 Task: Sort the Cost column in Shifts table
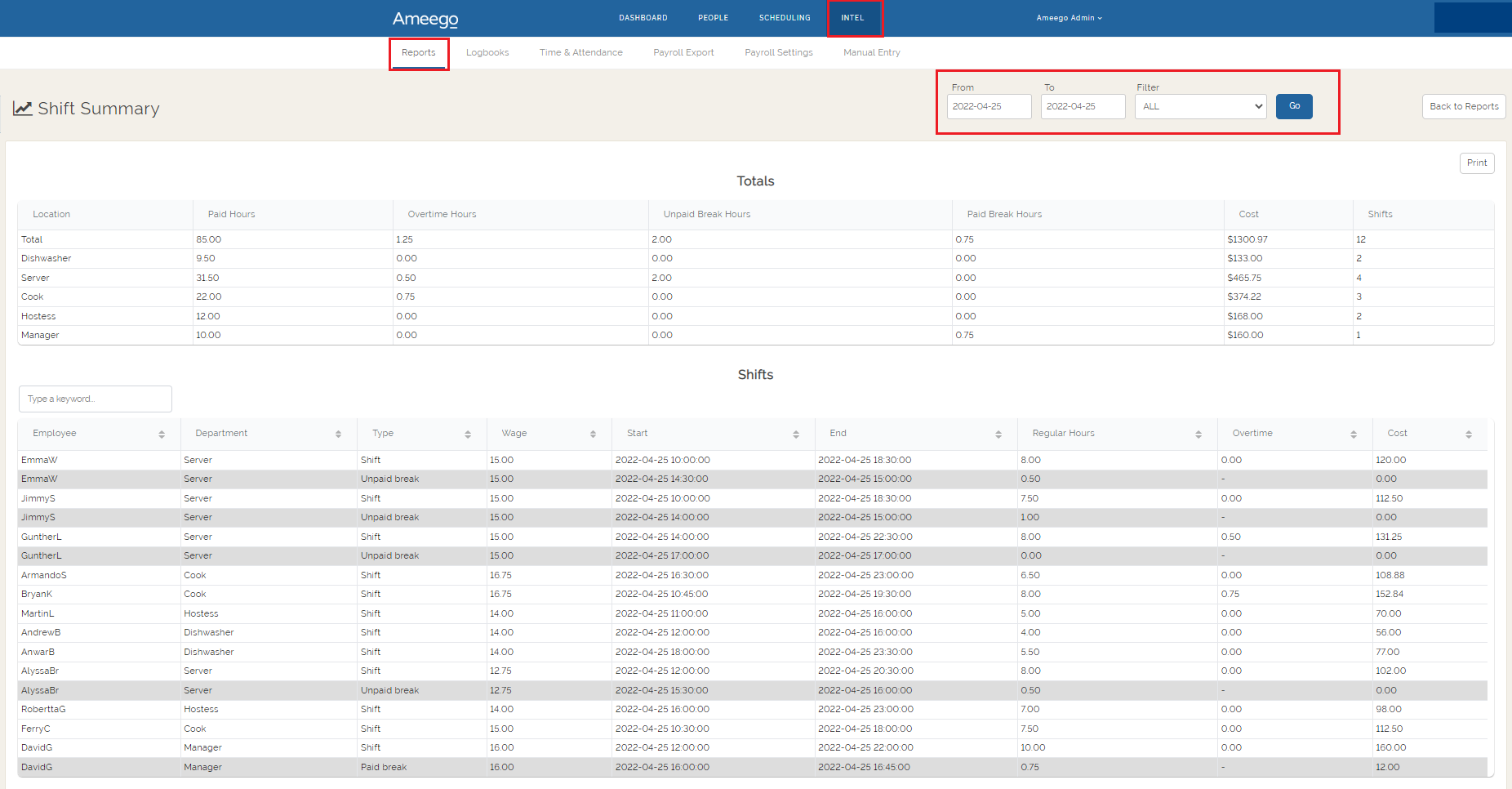coord(1469,434)
